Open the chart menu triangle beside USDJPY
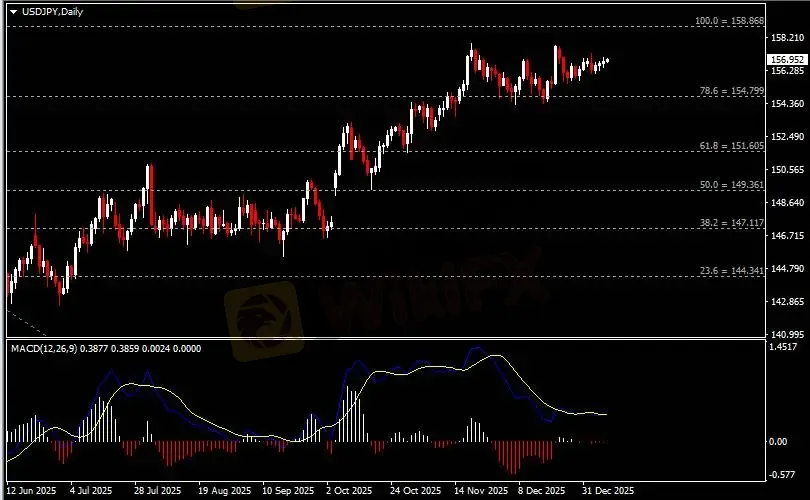The width and height of the screenshot is (810, 500). [x=13, y=11]
